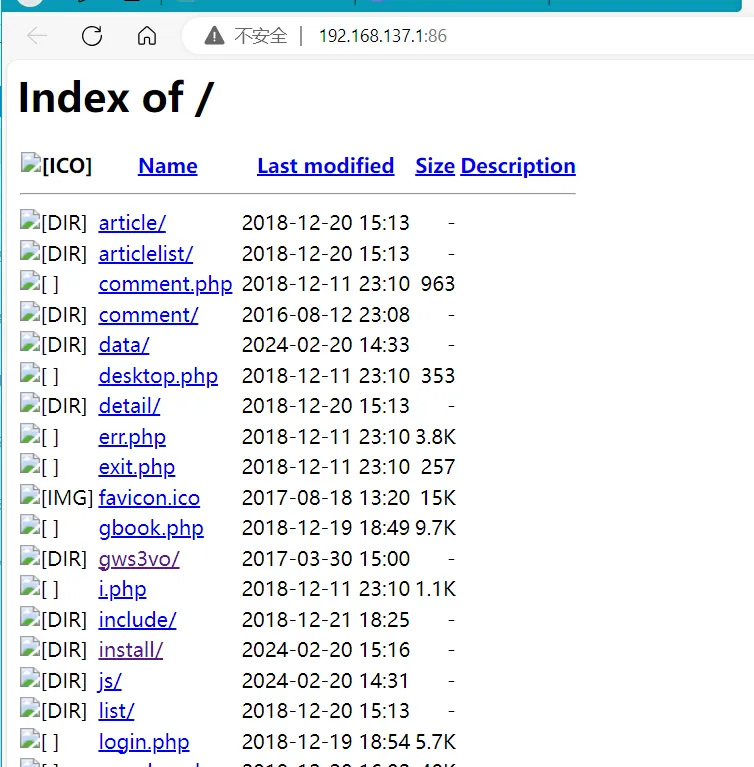
Task: Sort listing by Last modified column
Action: [x=325, y=166]
